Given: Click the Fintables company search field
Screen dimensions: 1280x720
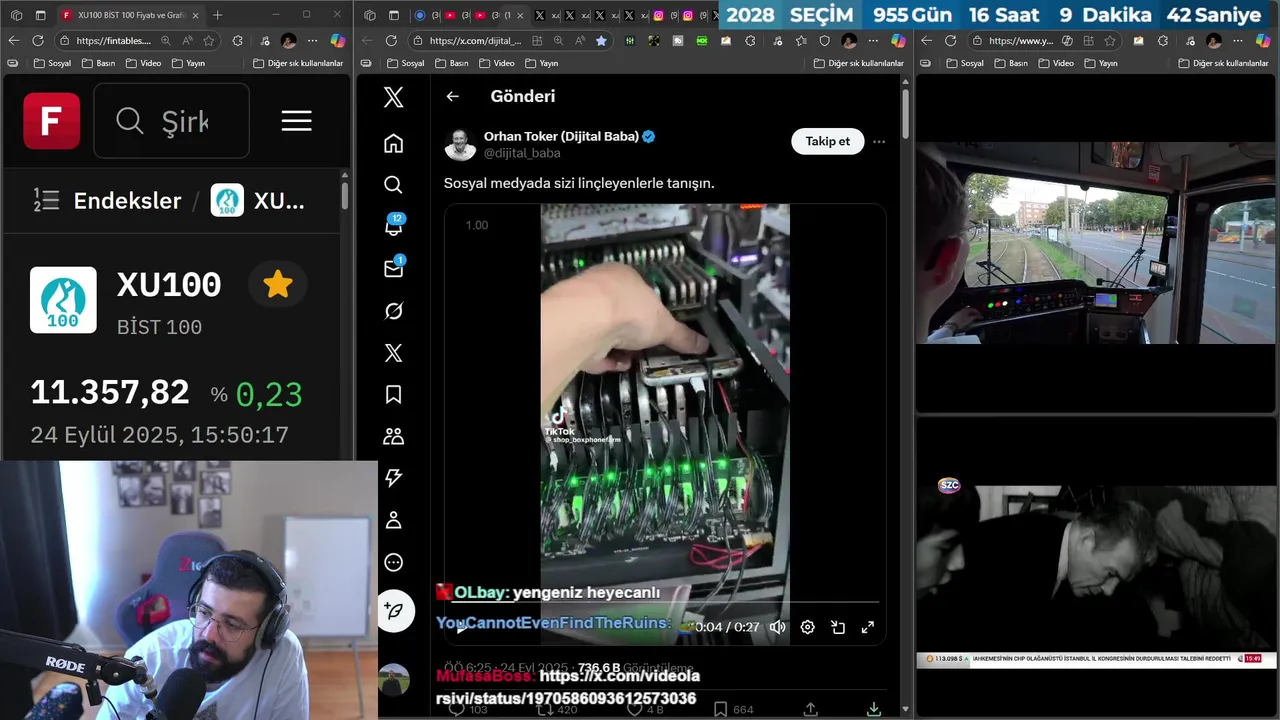Looking at the screenshot, I should (x=171, y=121).
